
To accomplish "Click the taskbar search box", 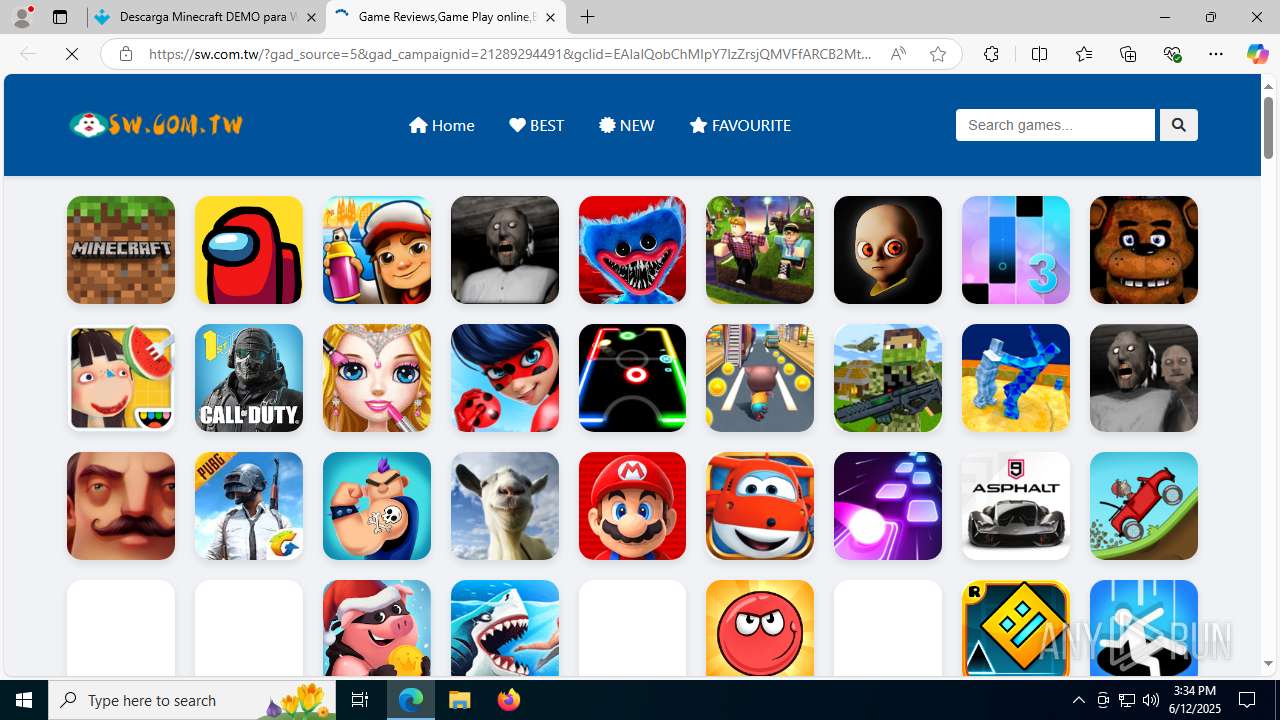I will click(193, 700).
